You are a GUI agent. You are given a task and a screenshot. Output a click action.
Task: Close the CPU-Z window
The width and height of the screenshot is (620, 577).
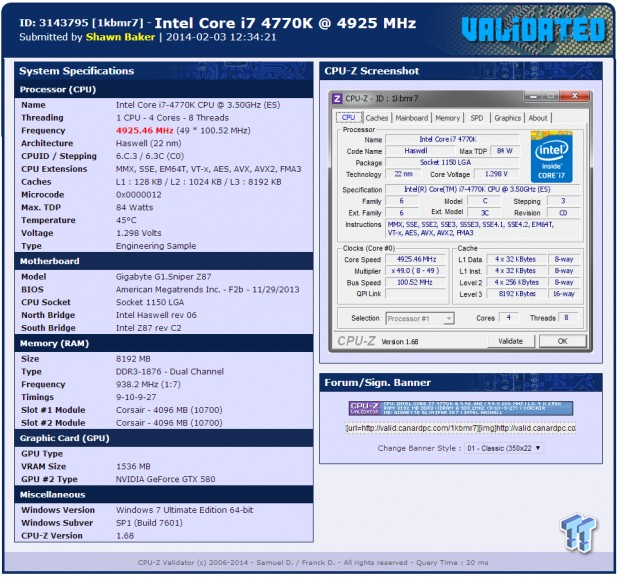(x=575, y=96)
